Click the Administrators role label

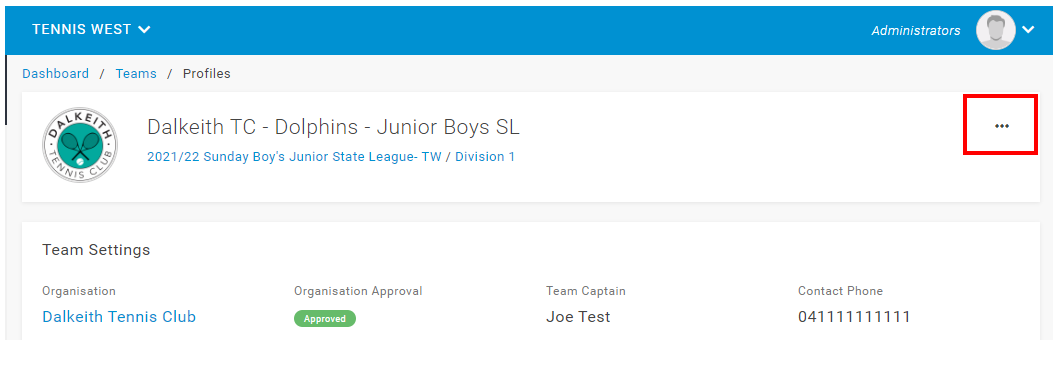click(x=916, y=30)
